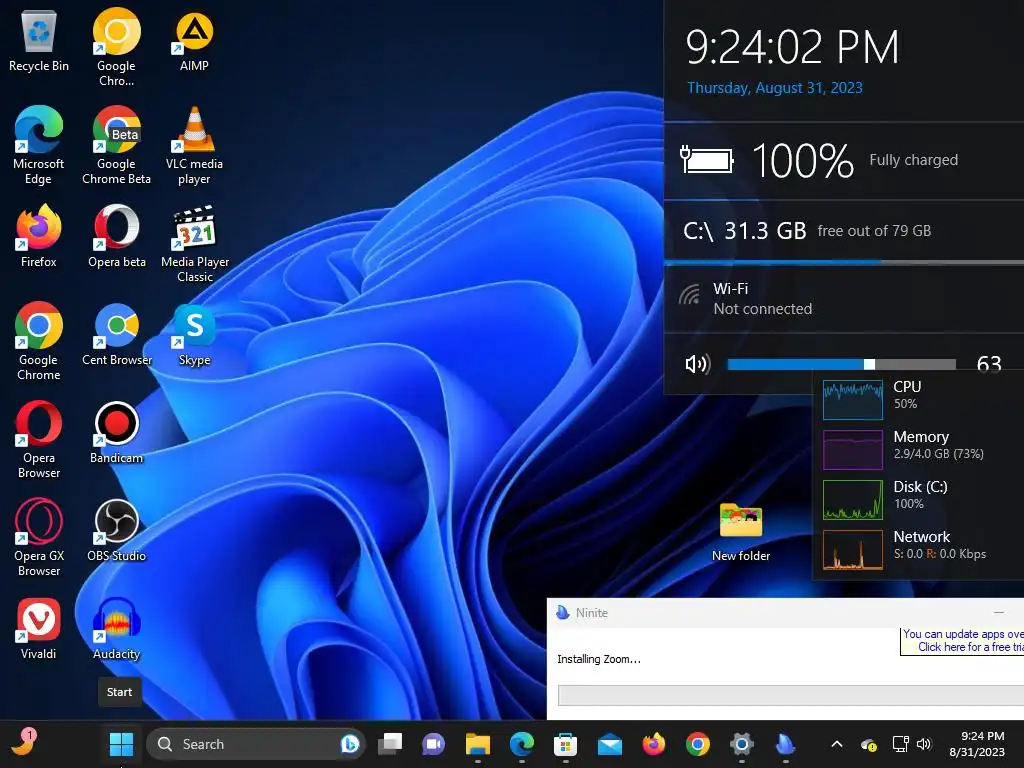Image resolution: width=1024 pixels, height=768 pixels.
Task: Open the Chat (Teams) taskbar icon
Action: click(434, 744)
